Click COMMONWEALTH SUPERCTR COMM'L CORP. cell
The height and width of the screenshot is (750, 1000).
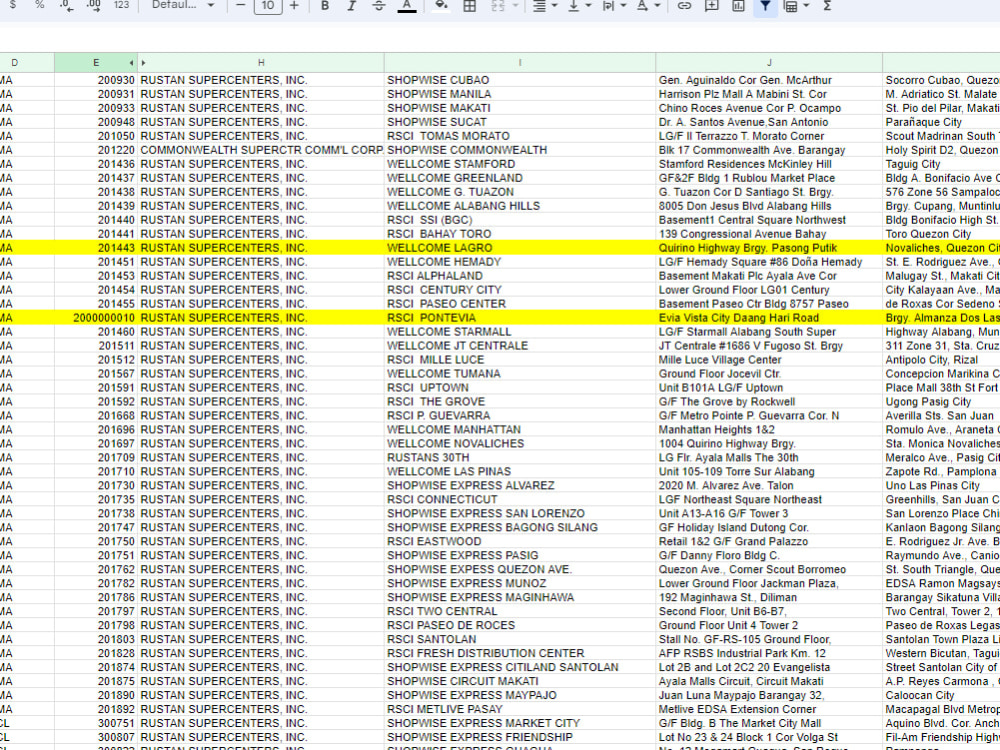click(261, 150)
